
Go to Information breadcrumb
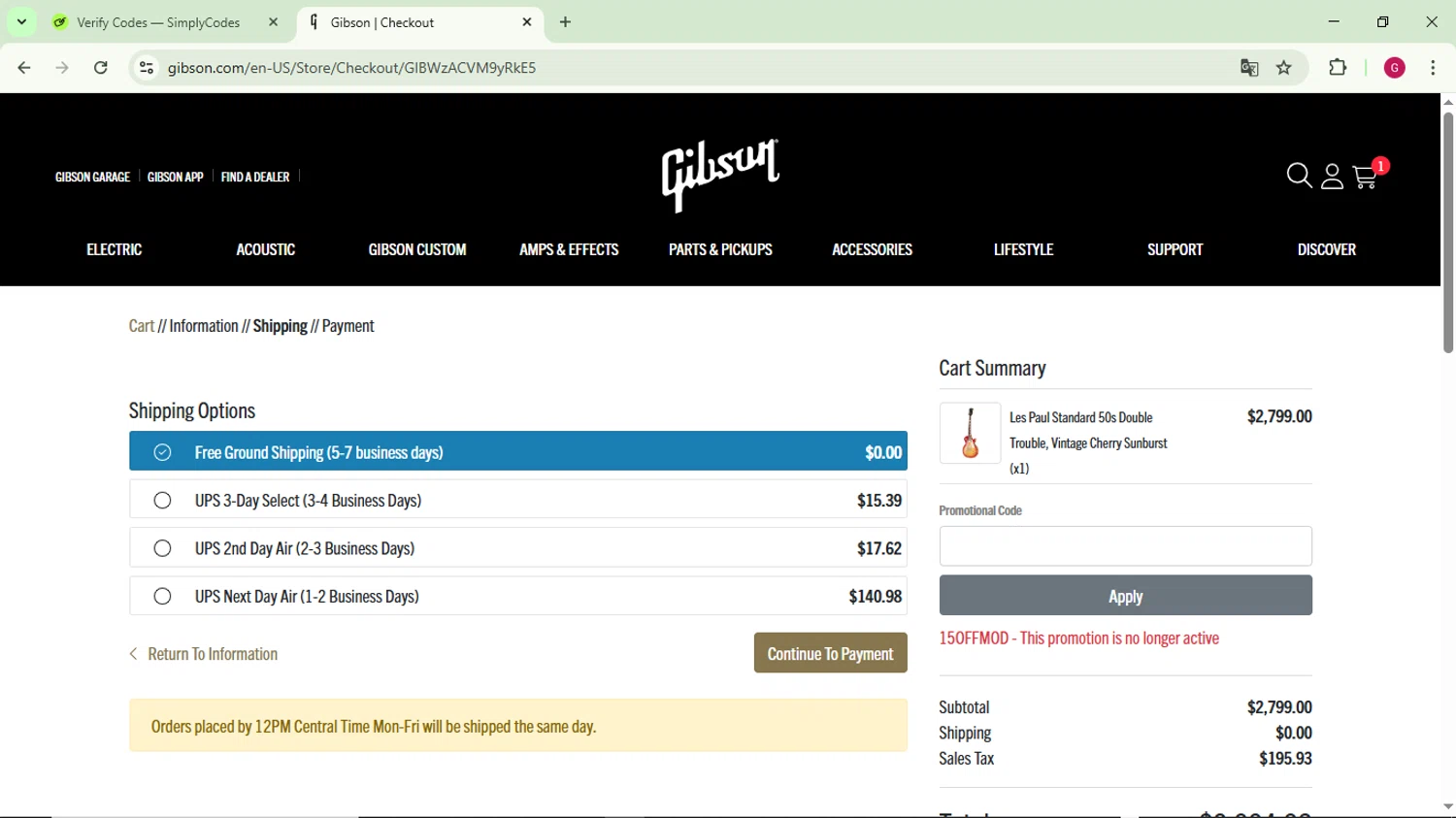point(204,326)
